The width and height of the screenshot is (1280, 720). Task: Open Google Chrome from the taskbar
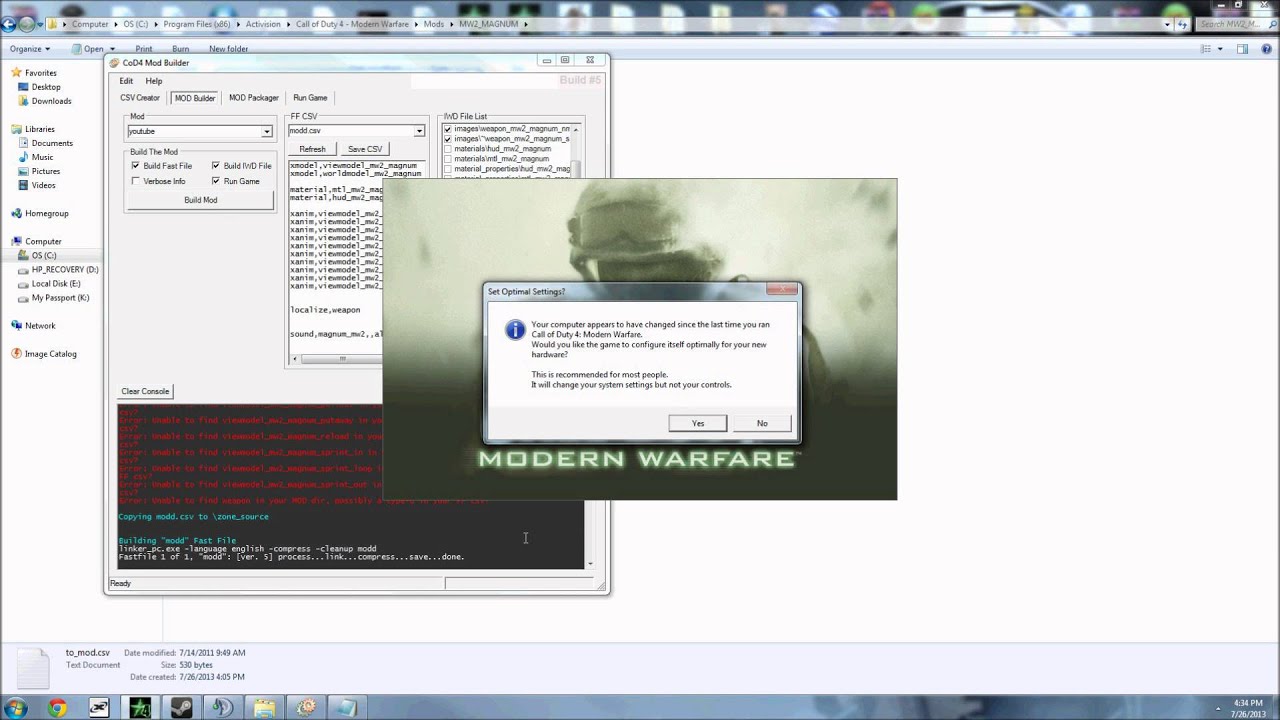pyautogui.click(x=57, y=708)
